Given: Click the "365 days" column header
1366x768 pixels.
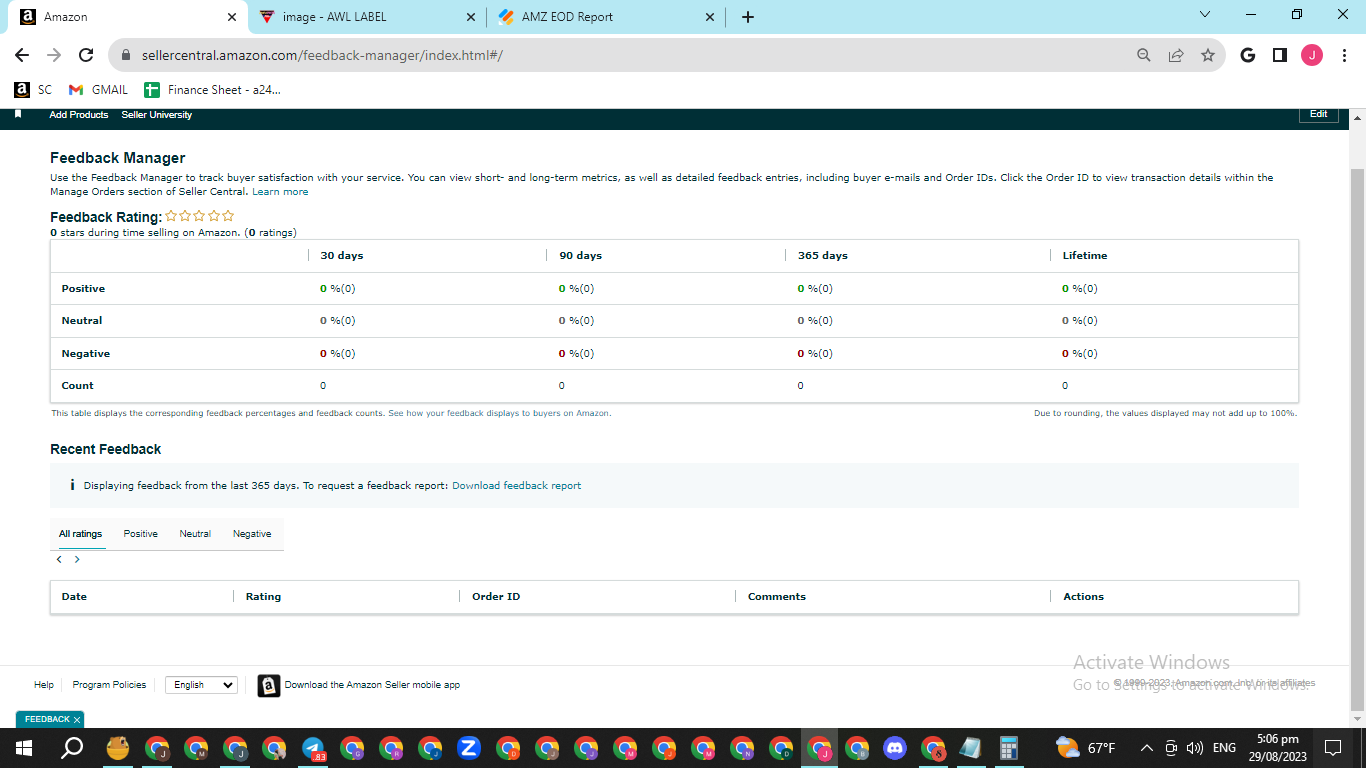Looking at the screenshot, I should click(823, 256).
